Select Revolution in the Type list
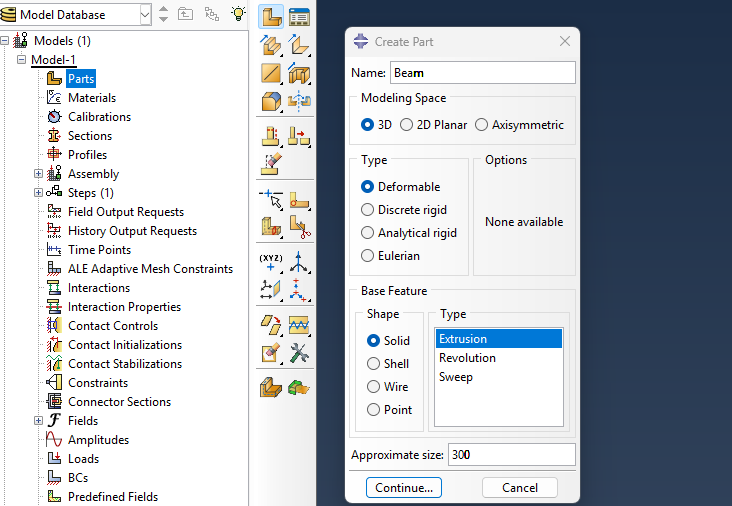732x506 pixels. click(x=467, y=358)
